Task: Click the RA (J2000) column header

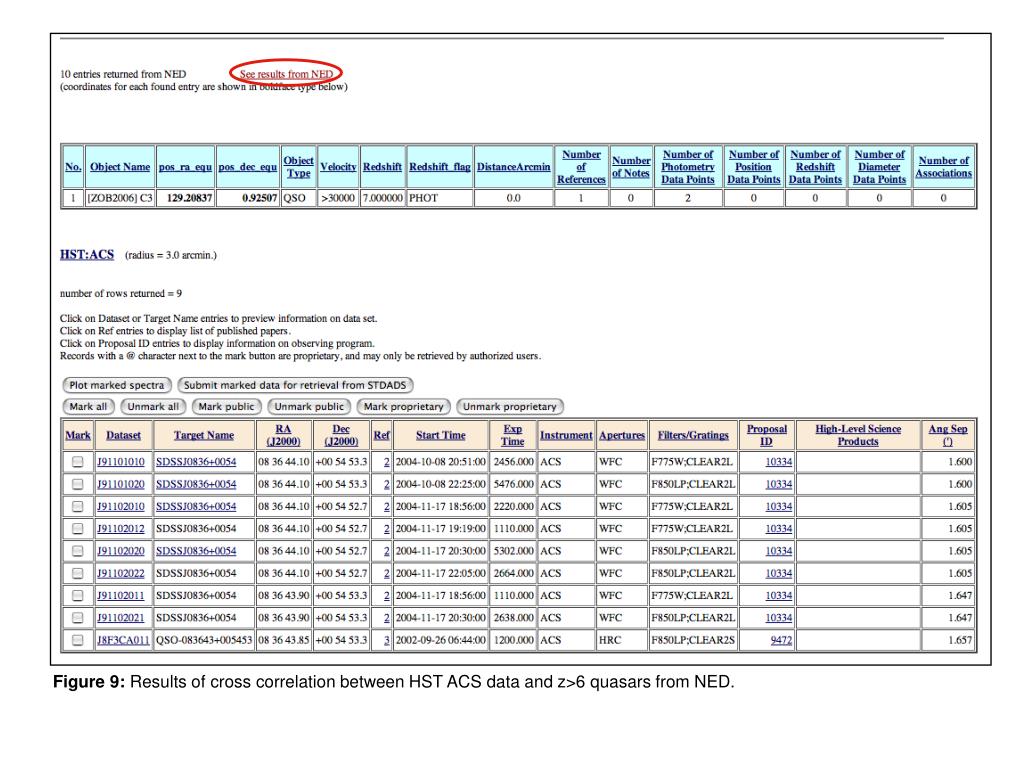Action: (x=283, y=436)
